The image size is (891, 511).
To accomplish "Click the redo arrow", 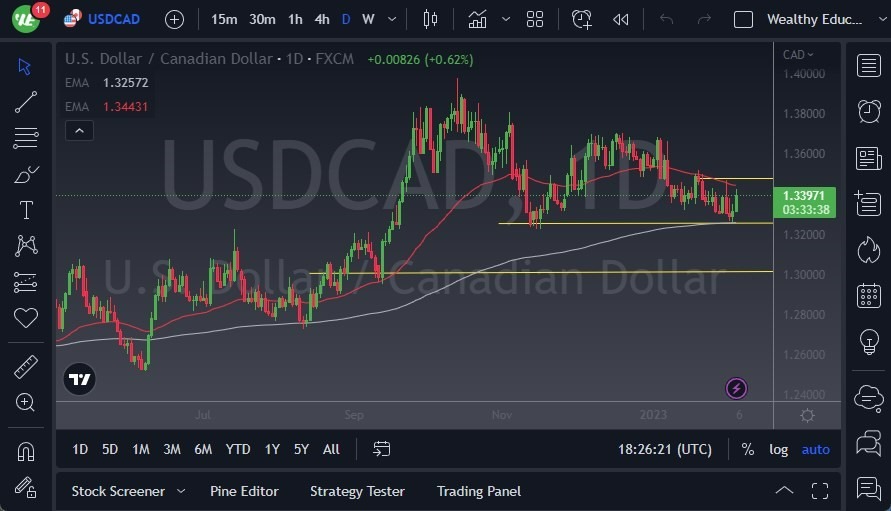I will [x=704, y=19].
